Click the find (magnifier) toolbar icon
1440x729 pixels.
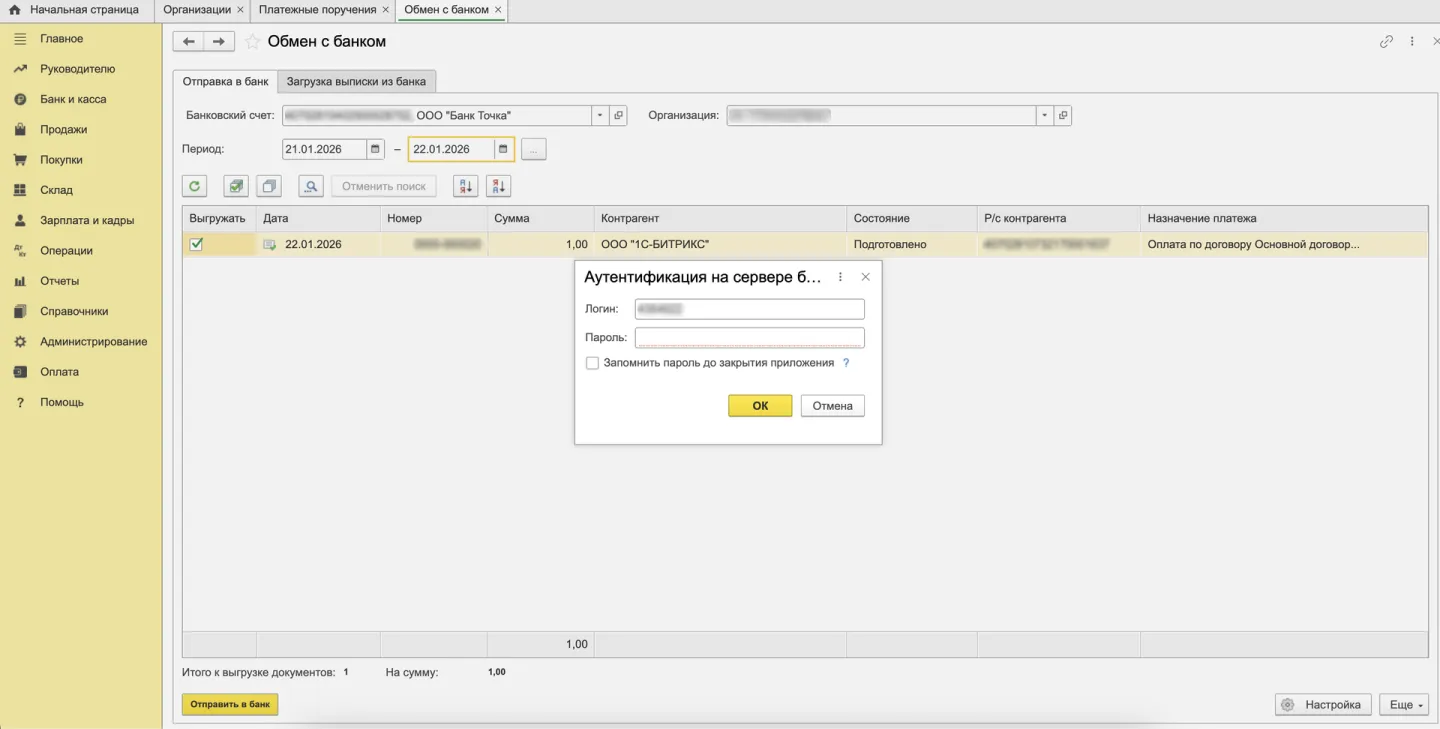(311, 186)
